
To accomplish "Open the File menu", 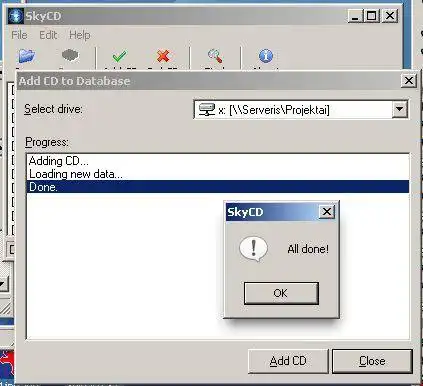I will click(19, 35).
